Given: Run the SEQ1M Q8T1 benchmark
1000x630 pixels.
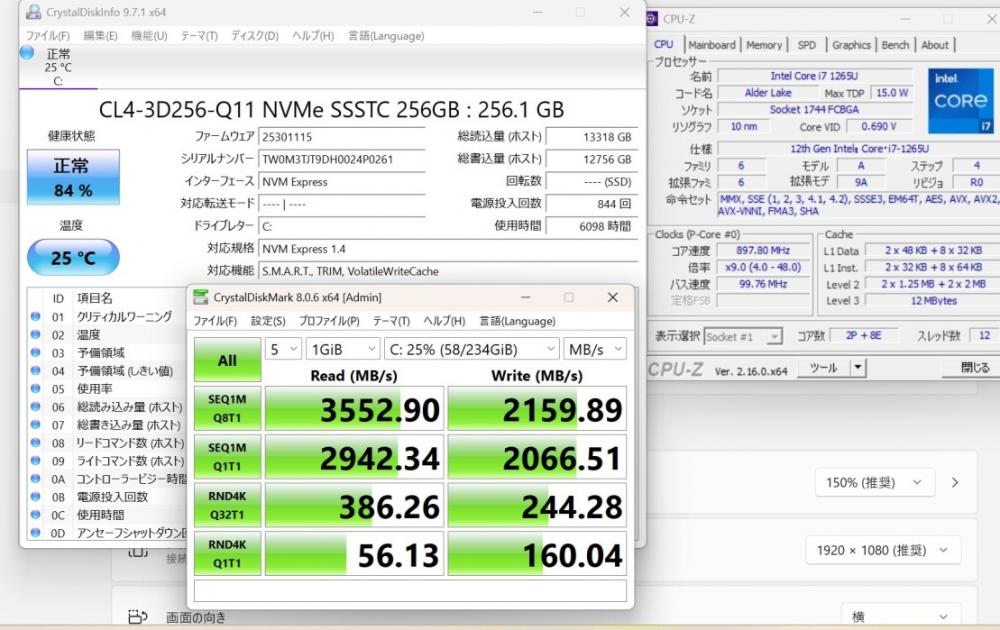Looking at the screenshot, I should [227, 408].
